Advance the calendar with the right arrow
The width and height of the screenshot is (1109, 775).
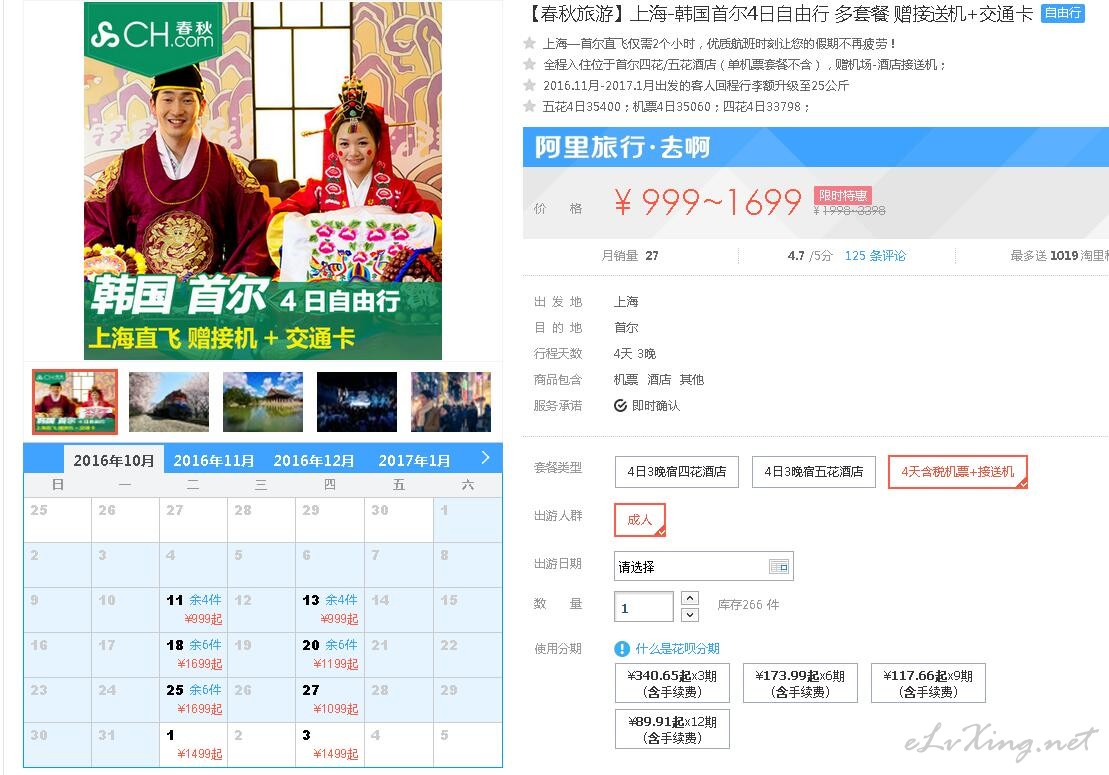coord(485,458)
